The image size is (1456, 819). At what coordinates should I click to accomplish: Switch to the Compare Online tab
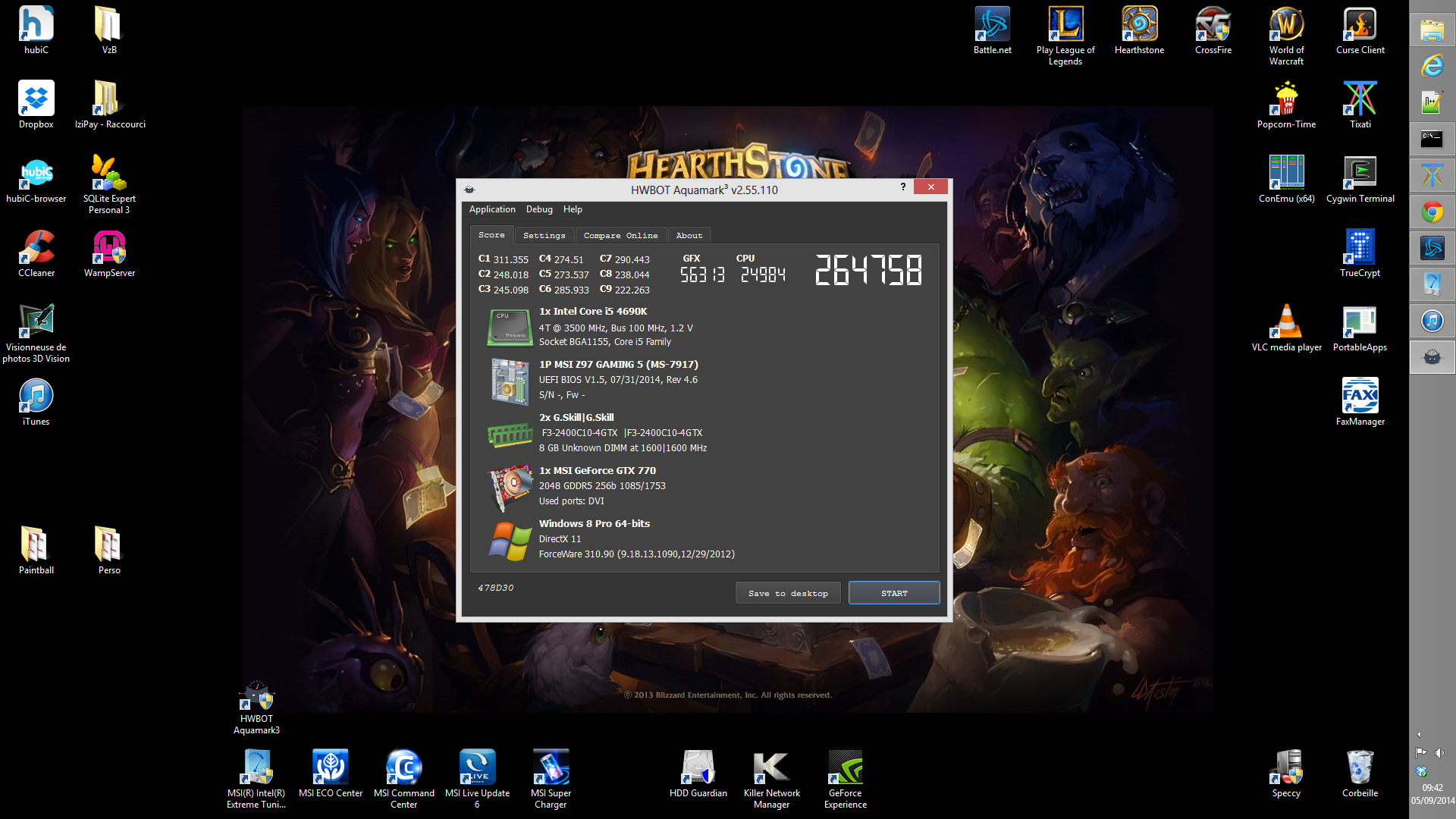point(620,235)
